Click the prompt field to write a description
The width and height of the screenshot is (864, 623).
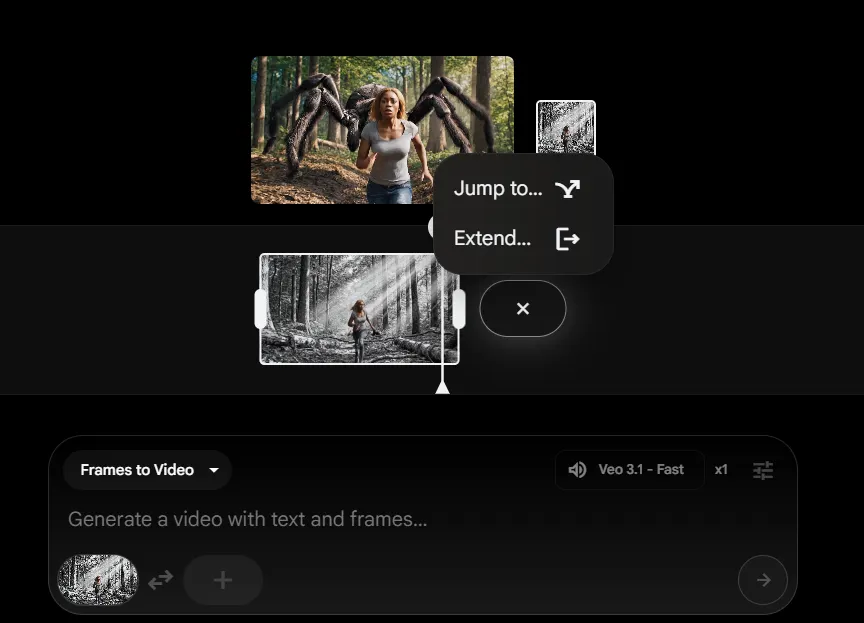tap(300, 519)
